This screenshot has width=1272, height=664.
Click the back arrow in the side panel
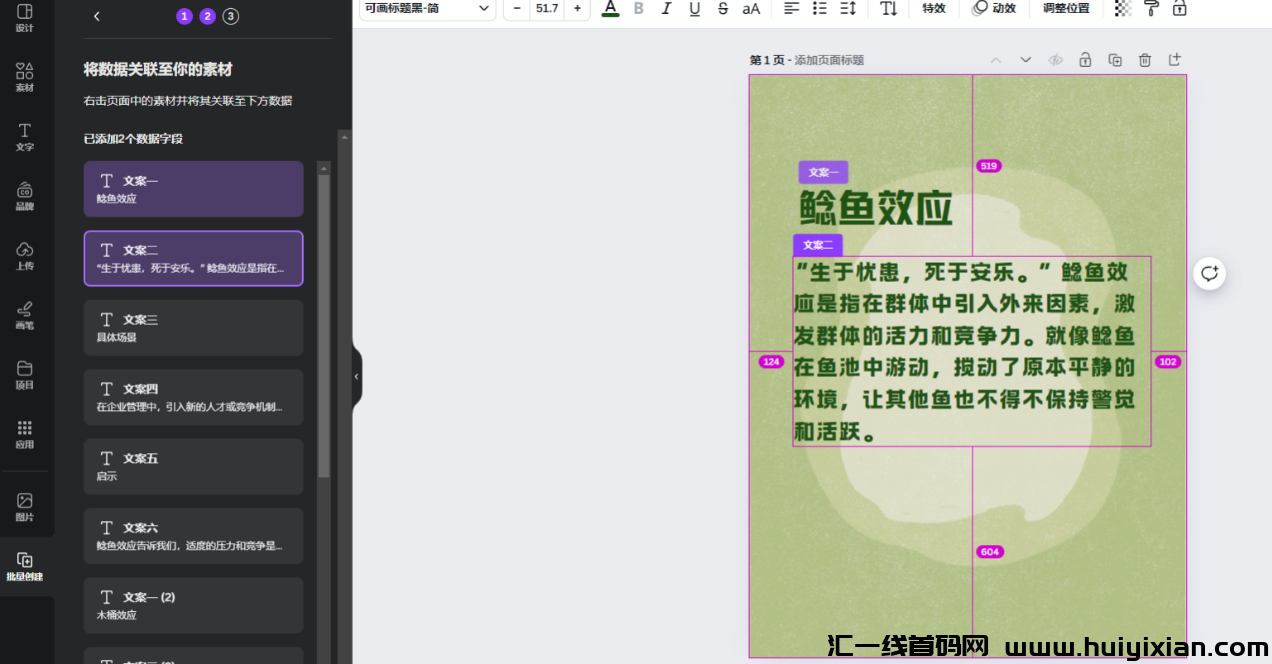coord(96,16)
